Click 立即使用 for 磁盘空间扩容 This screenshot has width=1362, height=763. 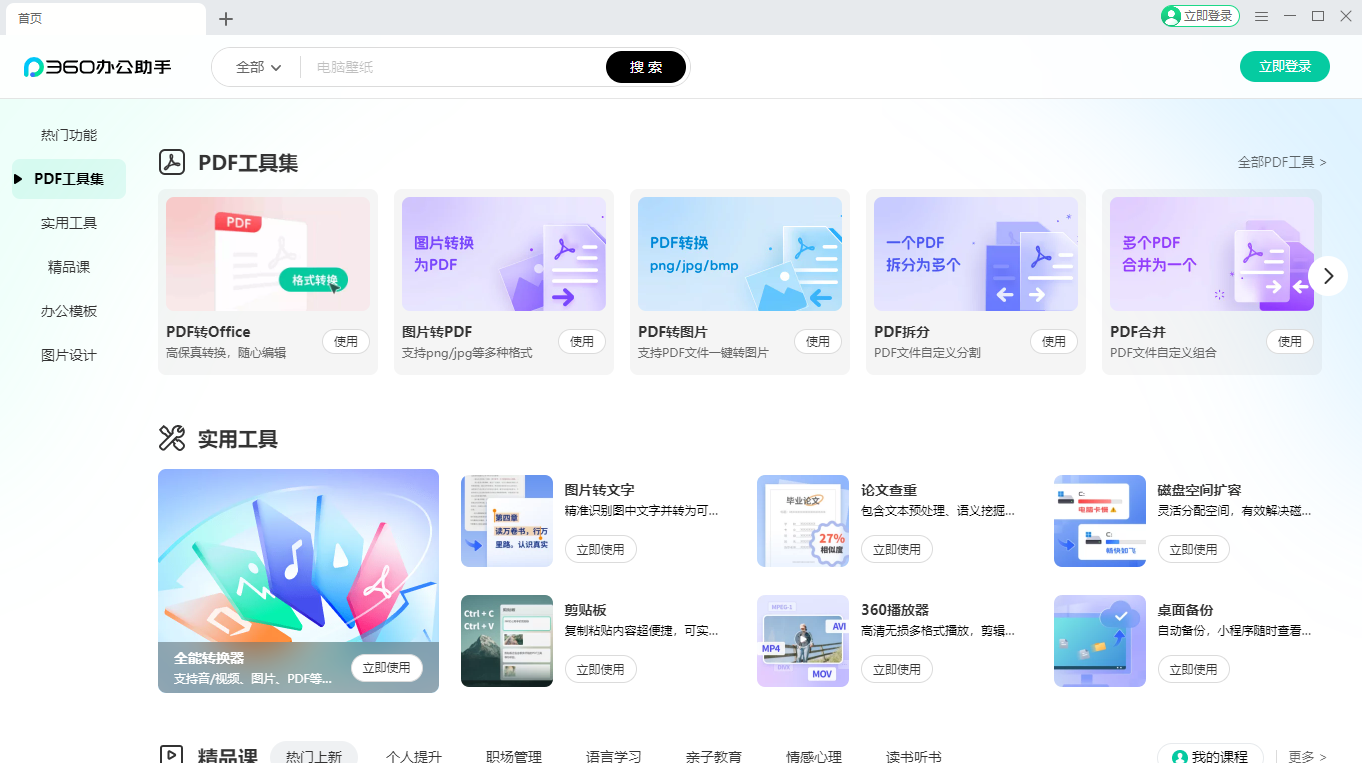[1194, 549]
